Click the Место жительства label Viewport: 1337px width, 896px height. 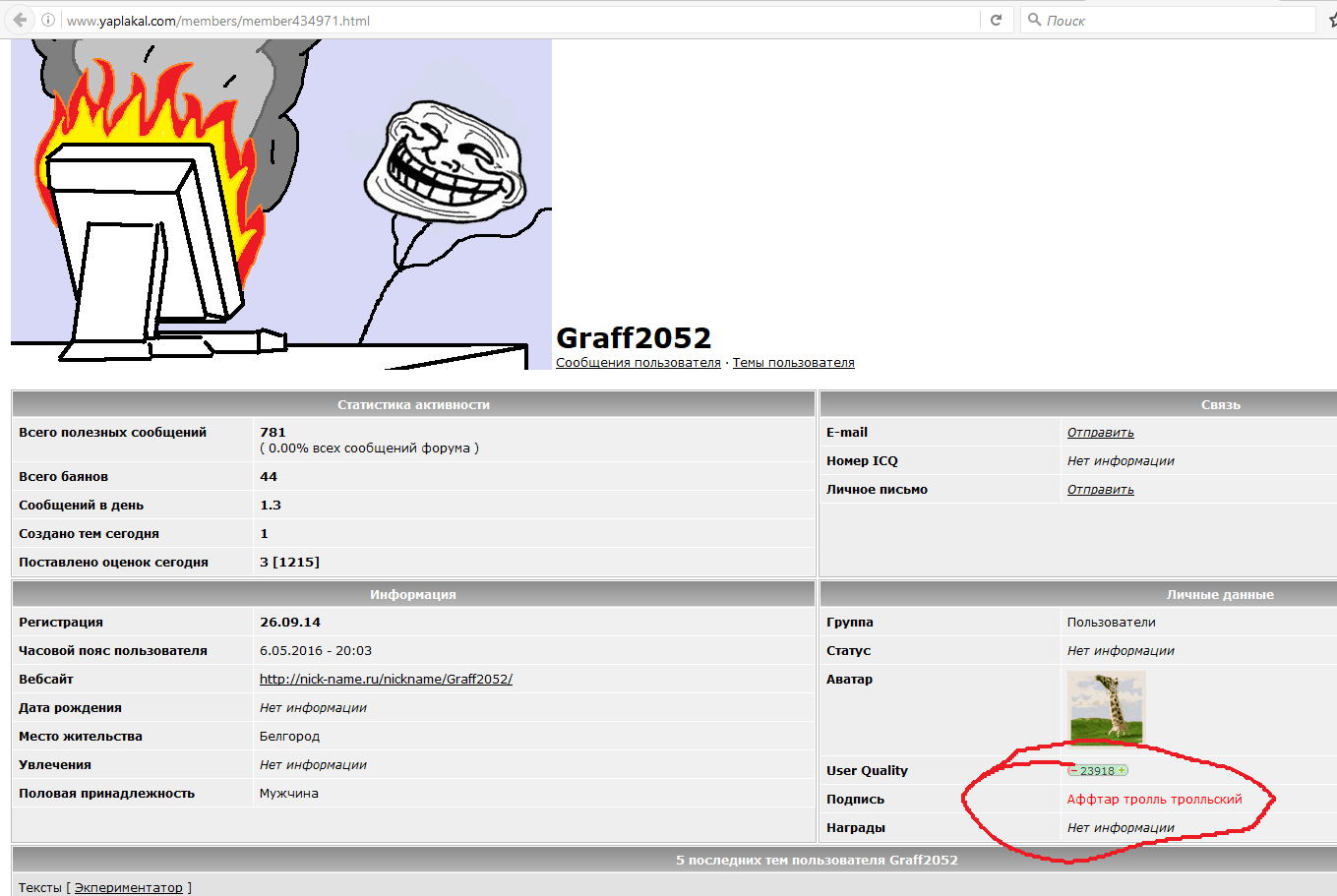pos(81,737)
